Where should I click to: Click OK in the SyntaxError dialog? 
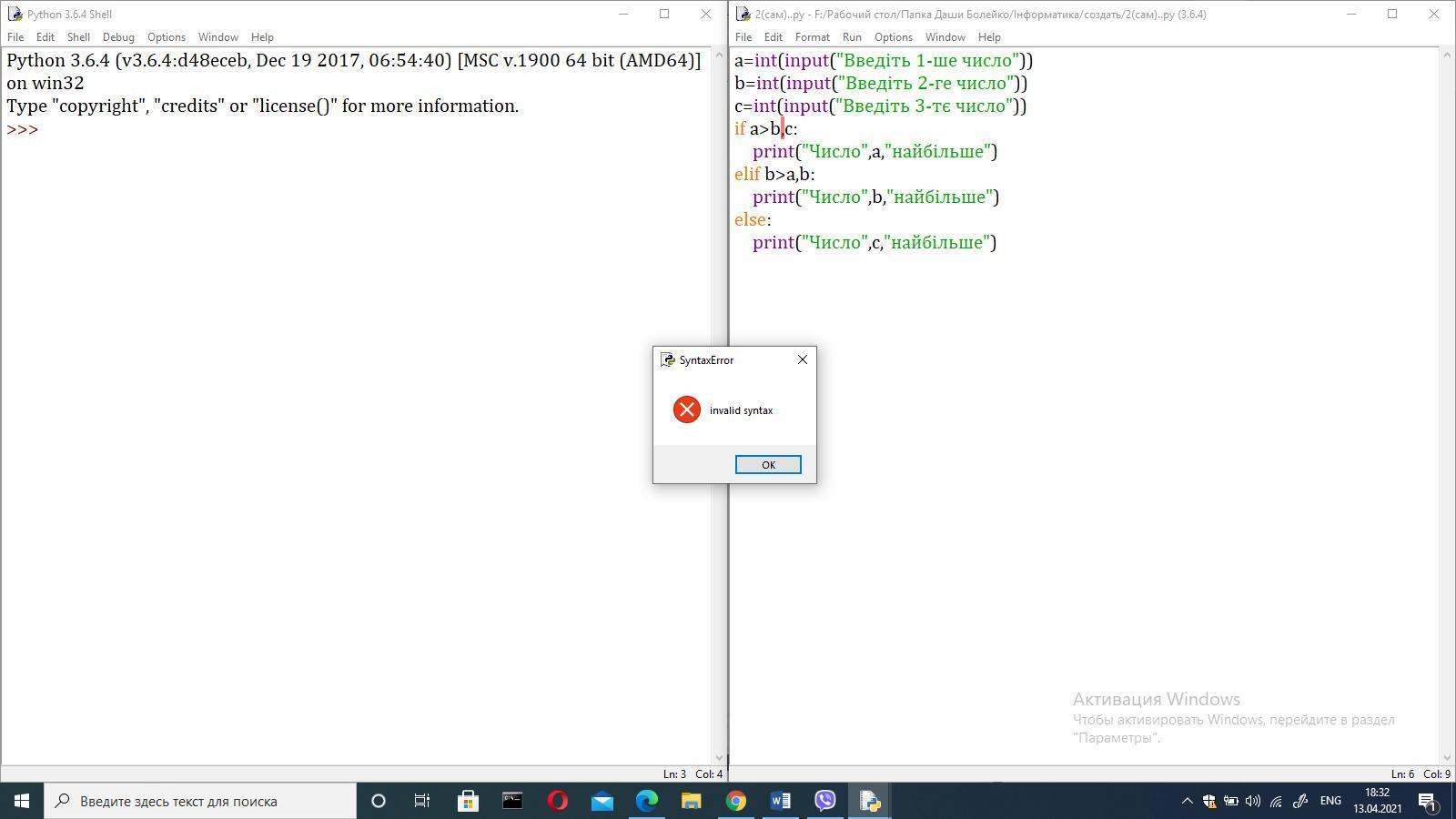point(768,464)
